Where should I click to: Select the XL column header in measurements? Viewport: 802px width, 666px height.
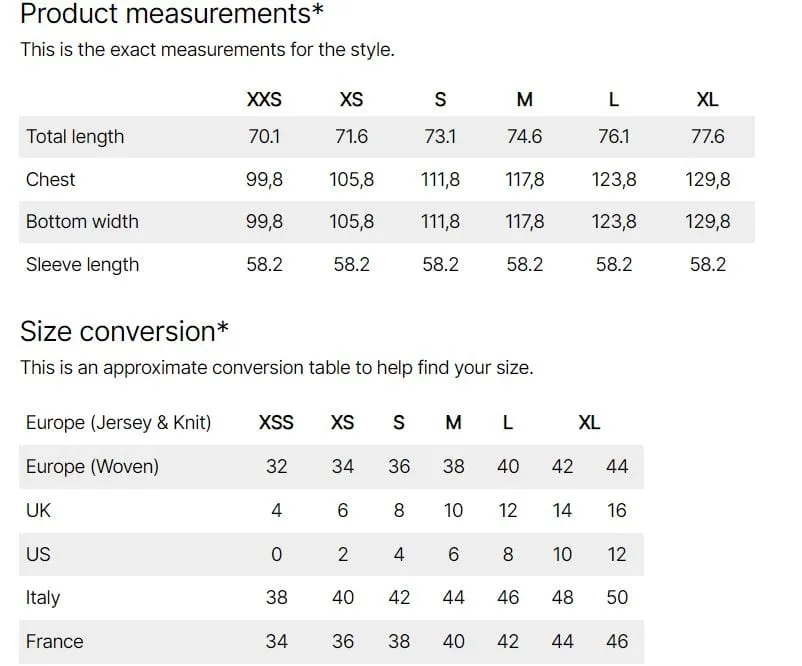pyautogui.click(x=707, y=99)
